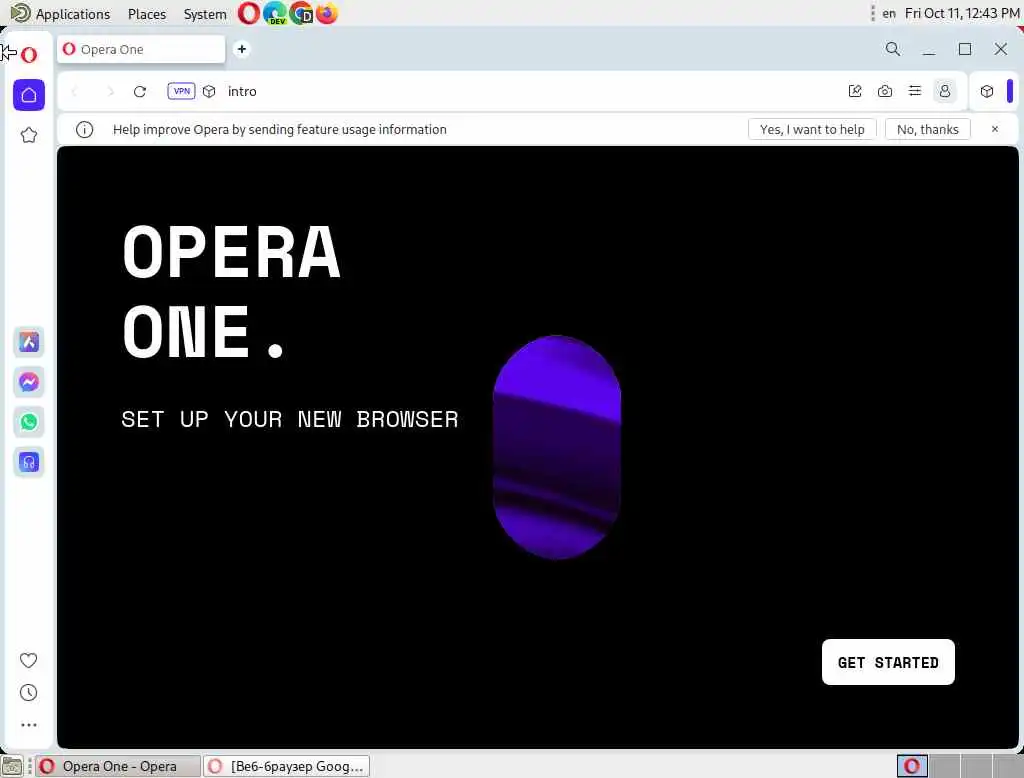Open the Applications menu

[61, 14]
